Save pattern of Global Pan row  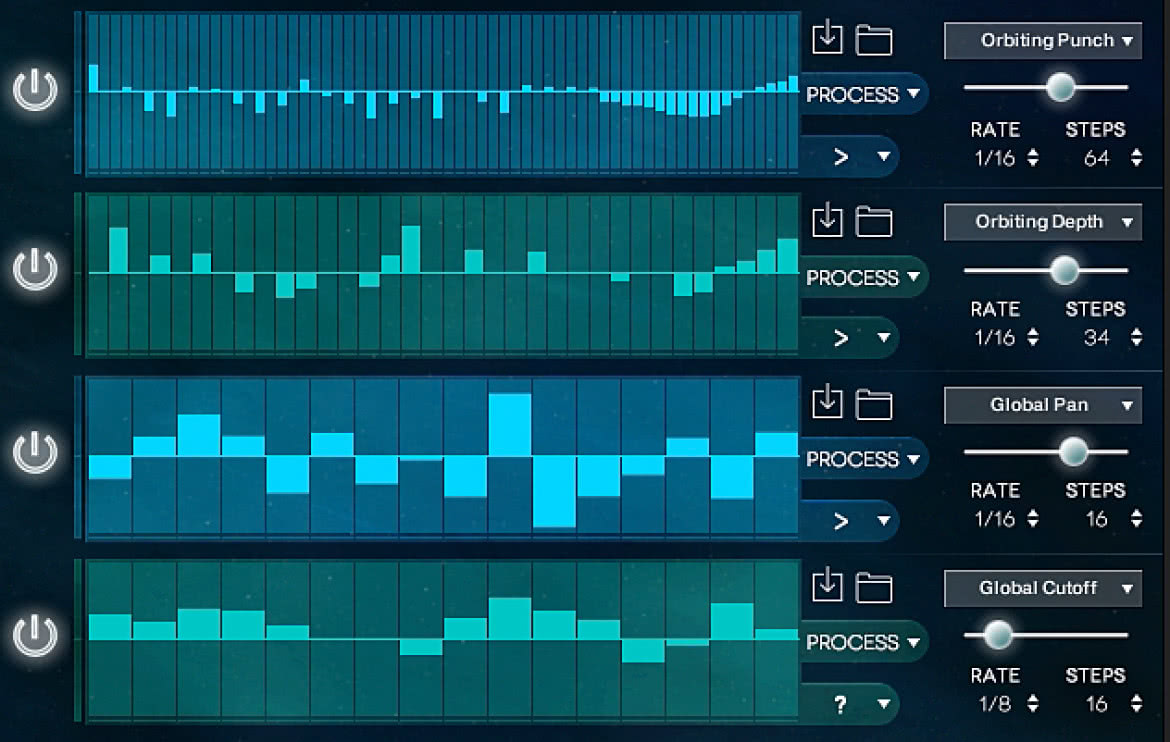coord(827,402)
